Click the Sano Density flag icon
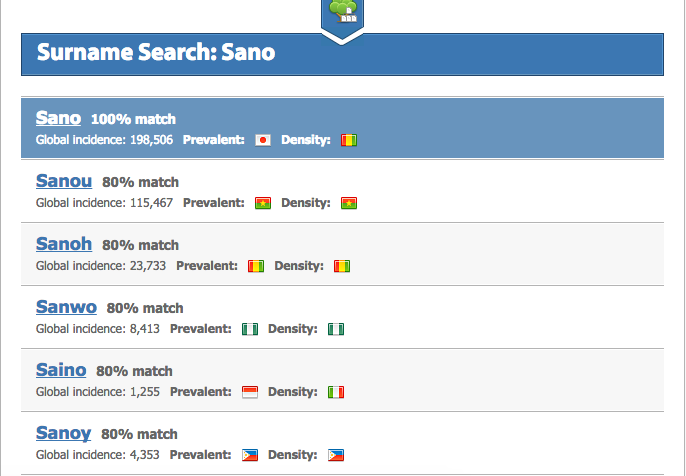This screenshot has width=686, height=476. [349, 140]
